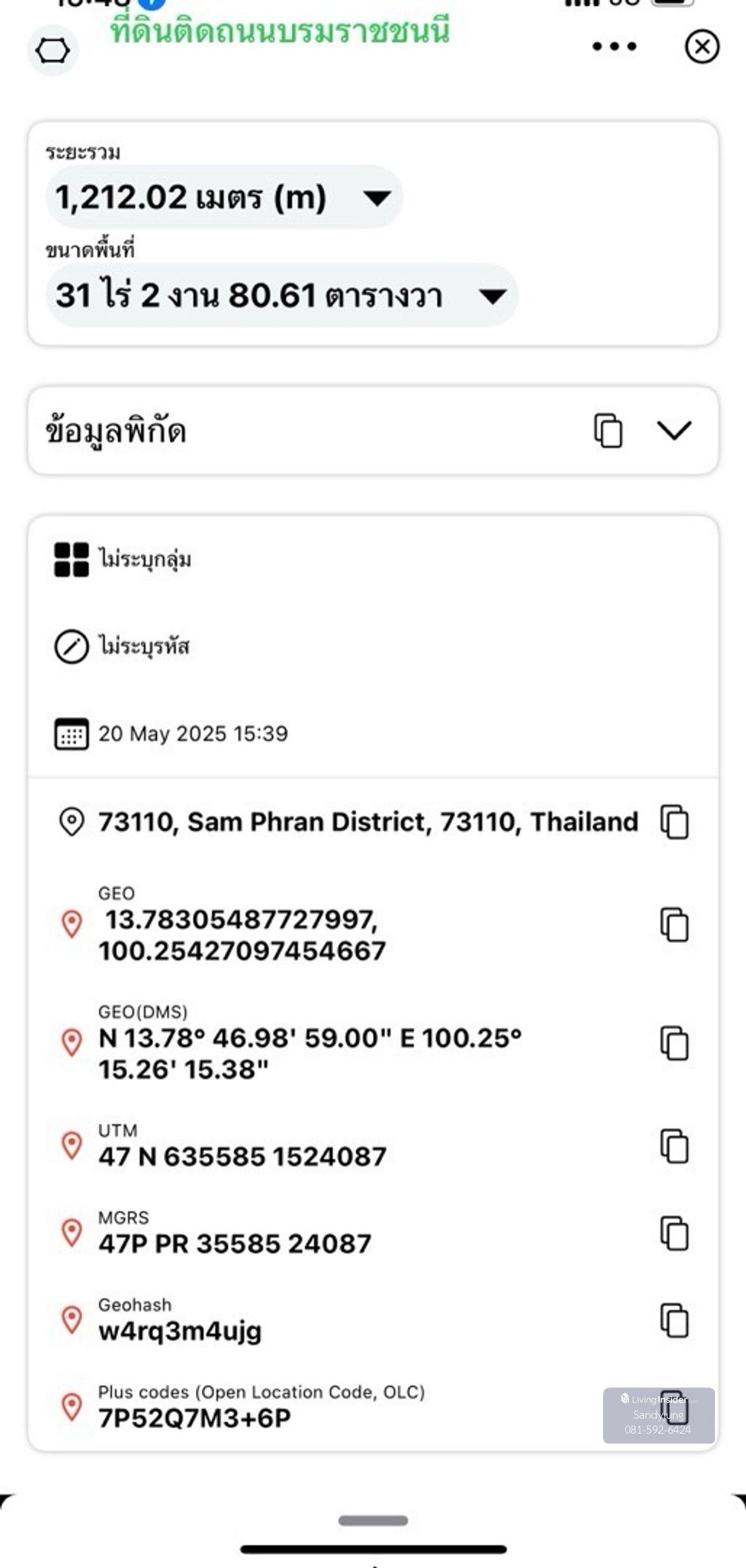This screenshot has width=746, height=1568.
Task: Edit the ไม่ระบุรหัส code entry
Action: [x=144, y=647]
